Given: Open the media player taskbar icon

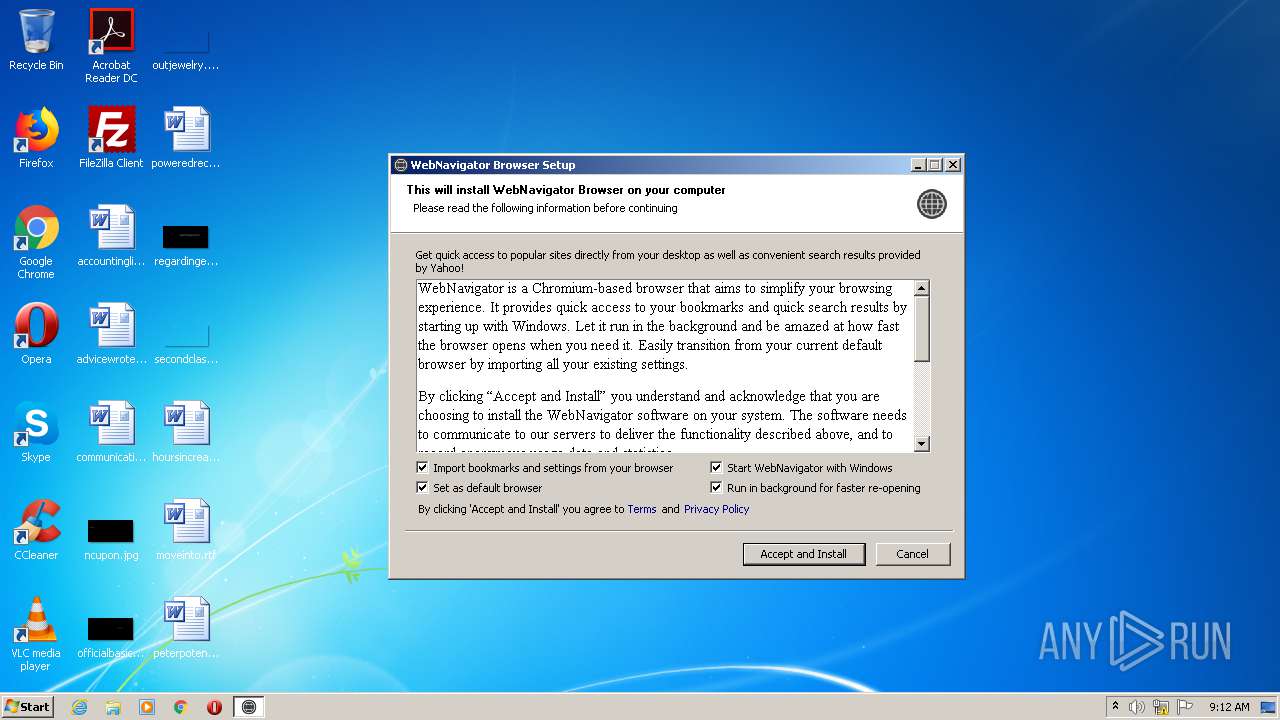Looking at the screenshot, I should (x=147, y=707).
